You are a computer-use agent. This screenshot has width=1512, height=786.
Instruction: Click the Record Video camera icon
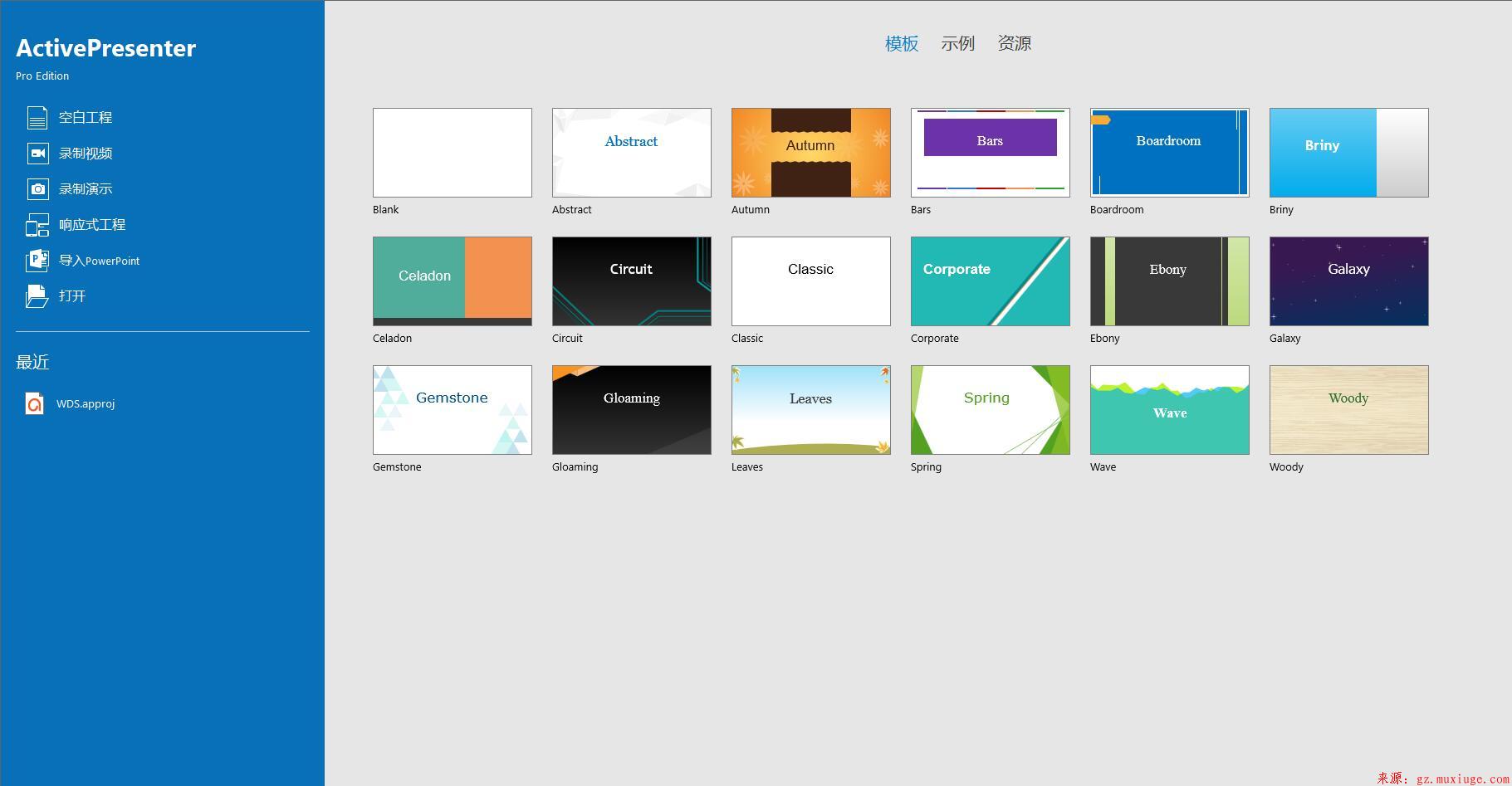coord(37,154)
